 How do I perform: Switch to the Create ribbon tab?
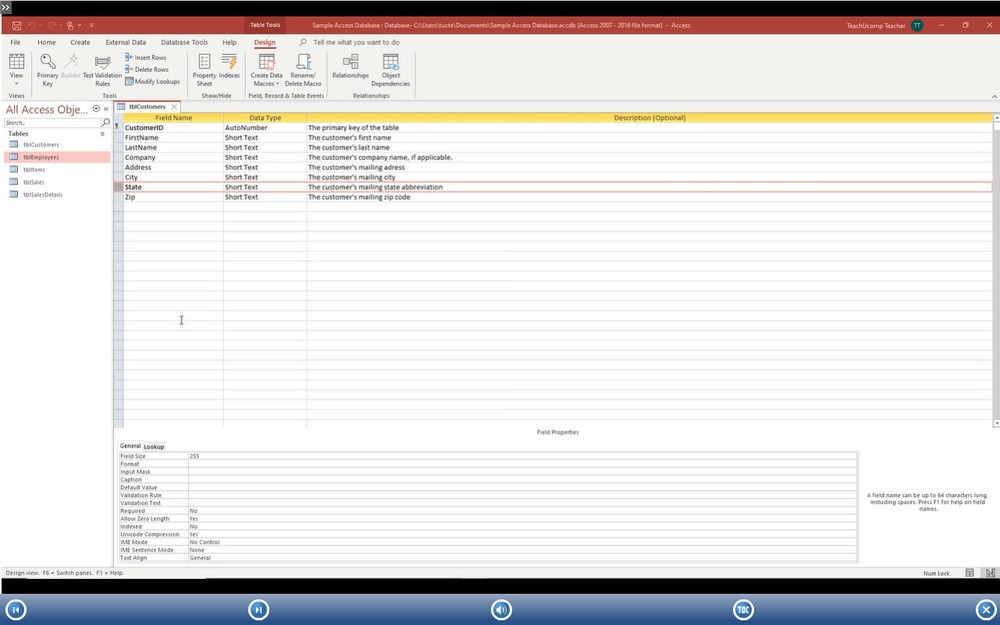click(x=80, y=42)
